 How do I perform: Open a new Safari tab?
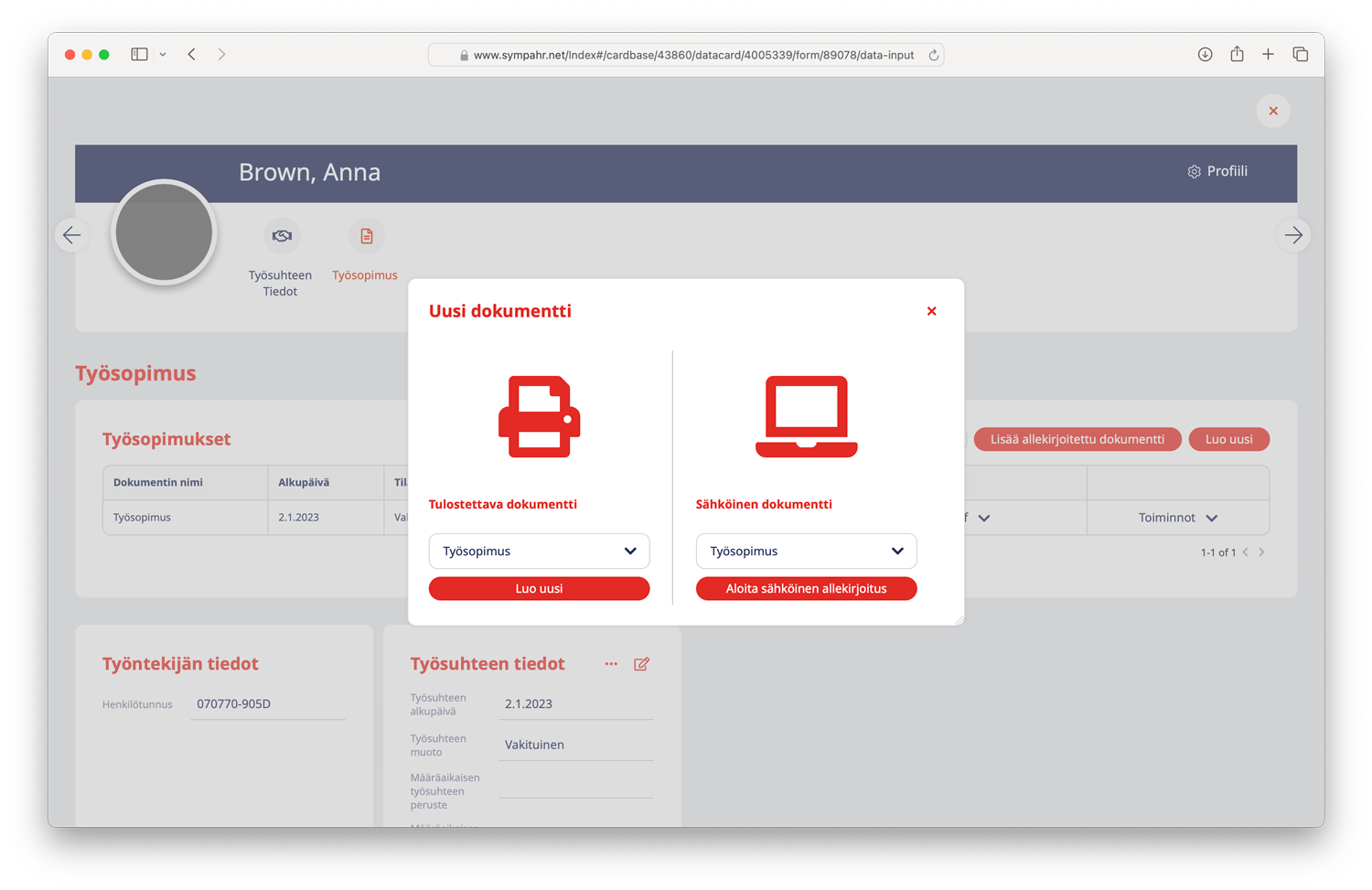1268,55
